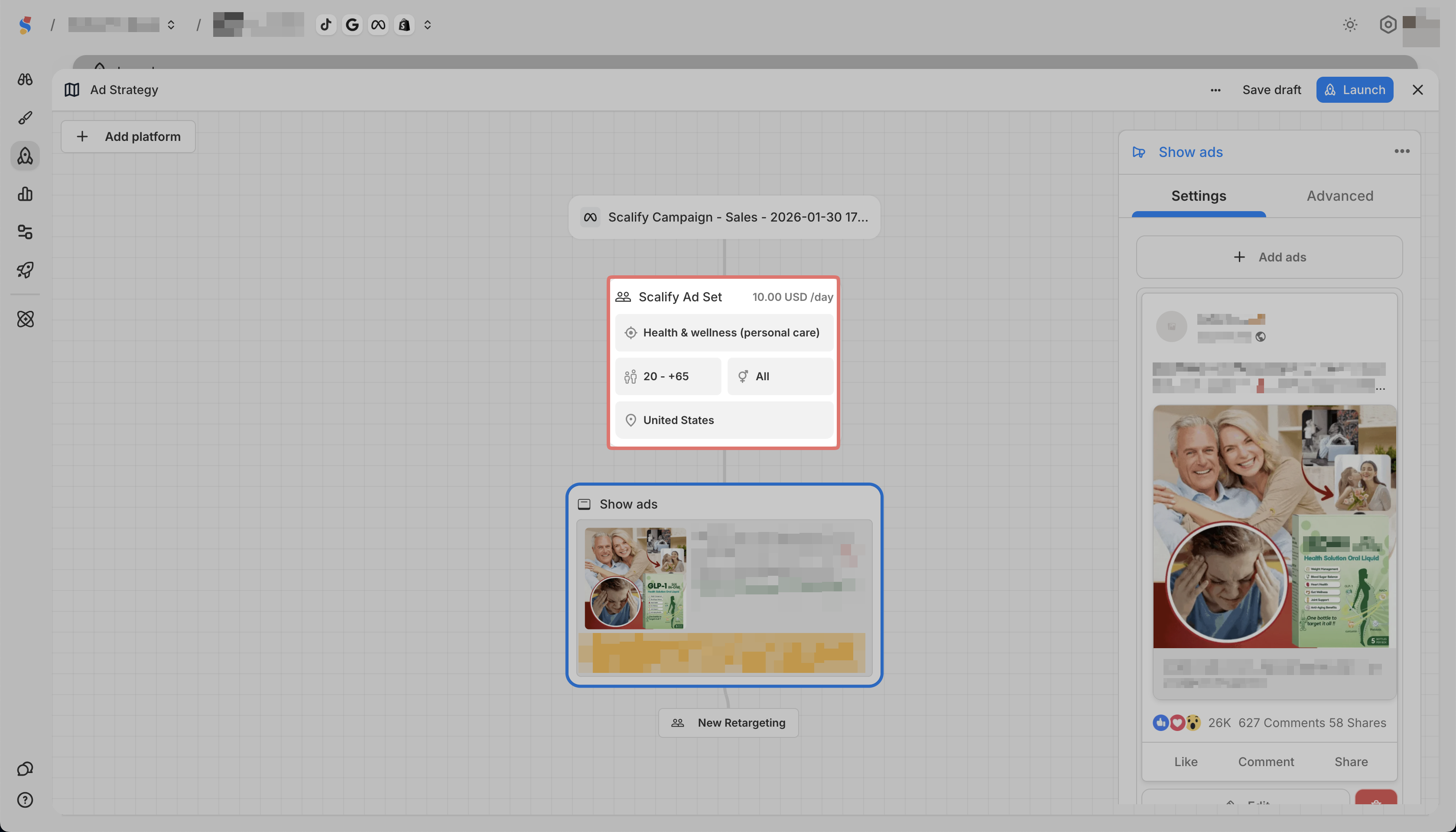Select the Settings tab
The width and height of the screenshot is (1456, 832).
1199,196
